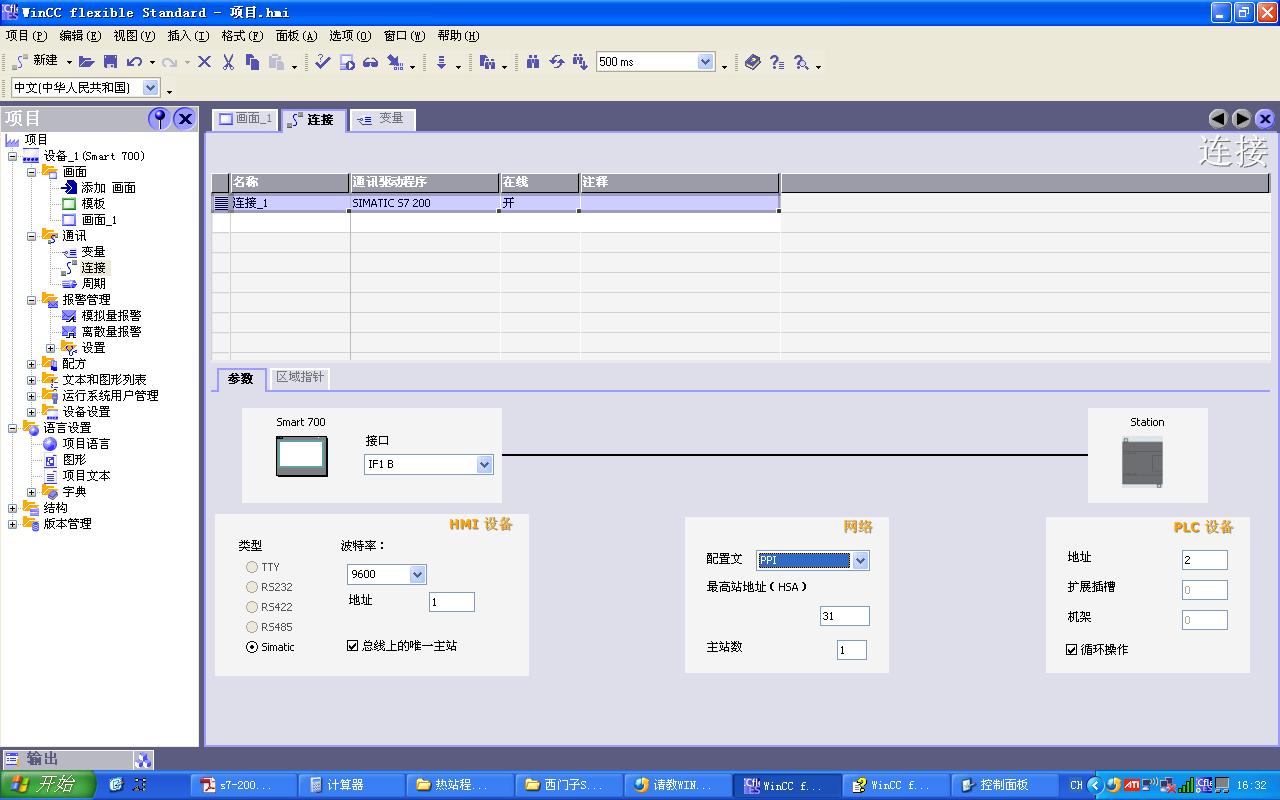1280x800 pixels.
Task: Delete selection with the X icon
Action: click(x=204, y=62)
